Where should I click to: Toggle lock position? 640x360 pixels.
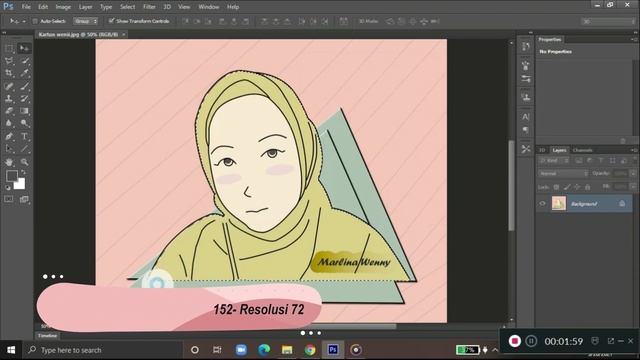coord(577,187)
